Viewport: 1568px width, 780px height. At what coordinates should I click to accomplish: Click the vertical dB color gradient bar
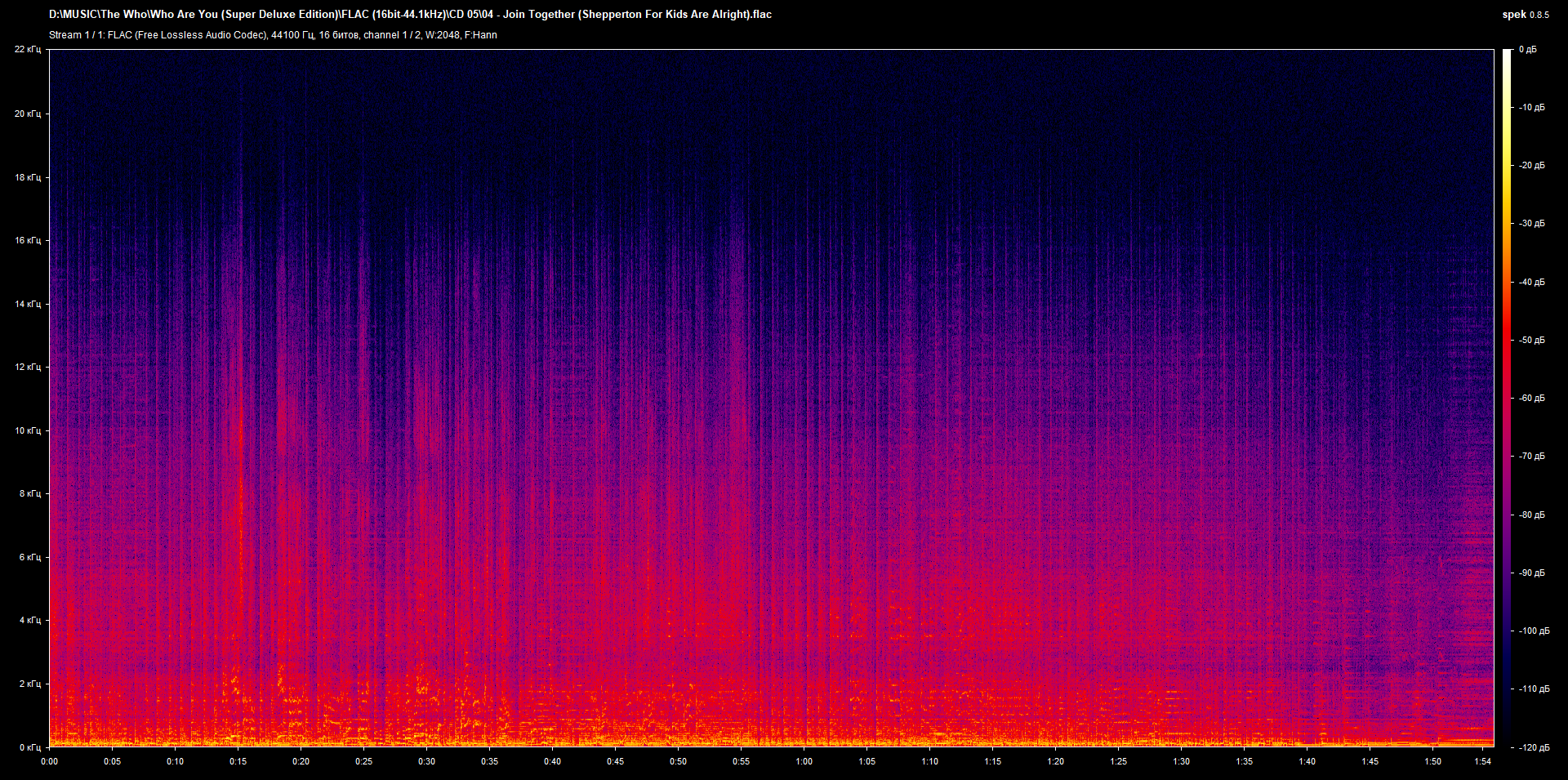pos(1507,398)
